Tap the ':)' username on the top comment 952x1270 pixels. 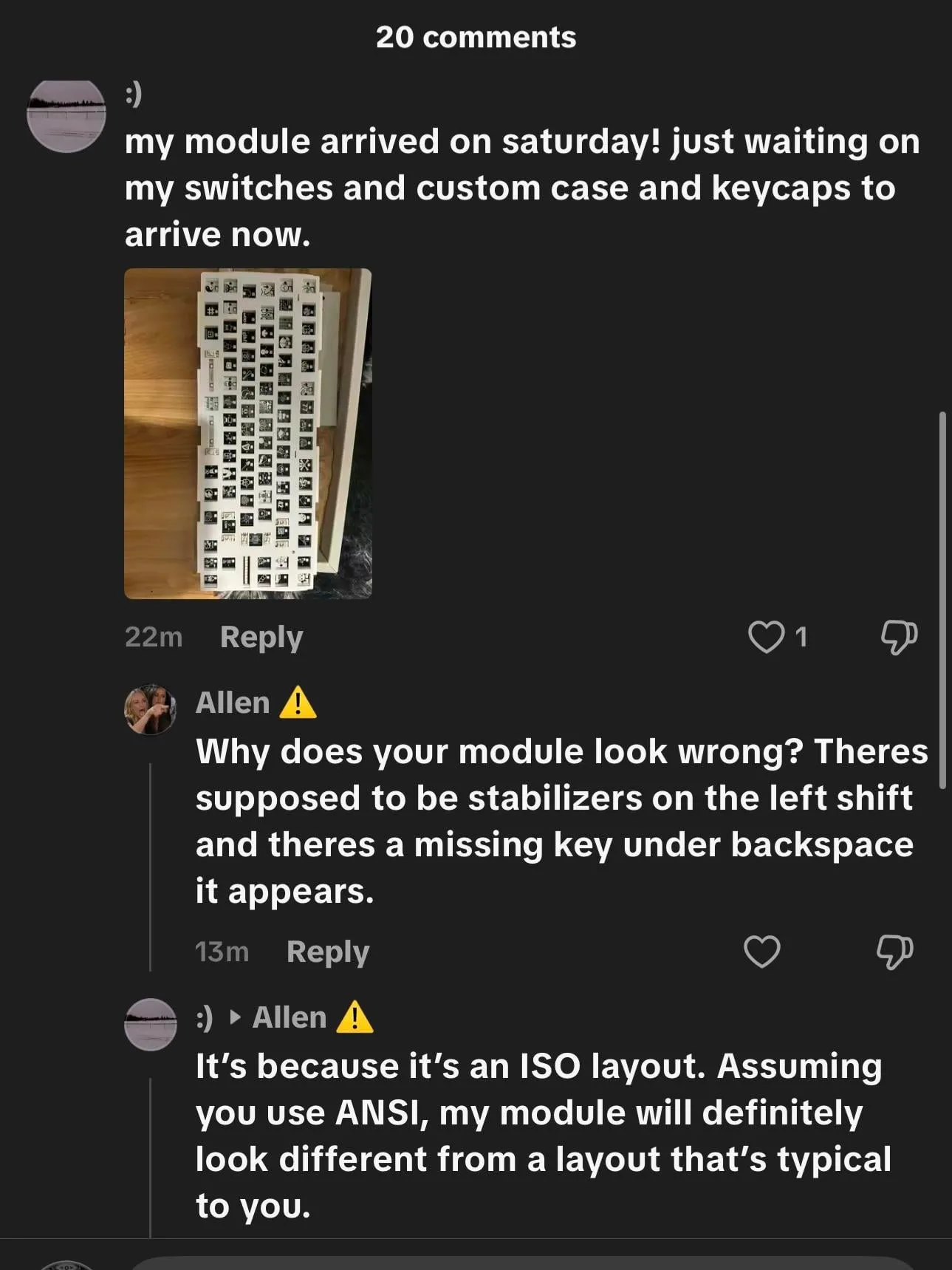[133, 94]
